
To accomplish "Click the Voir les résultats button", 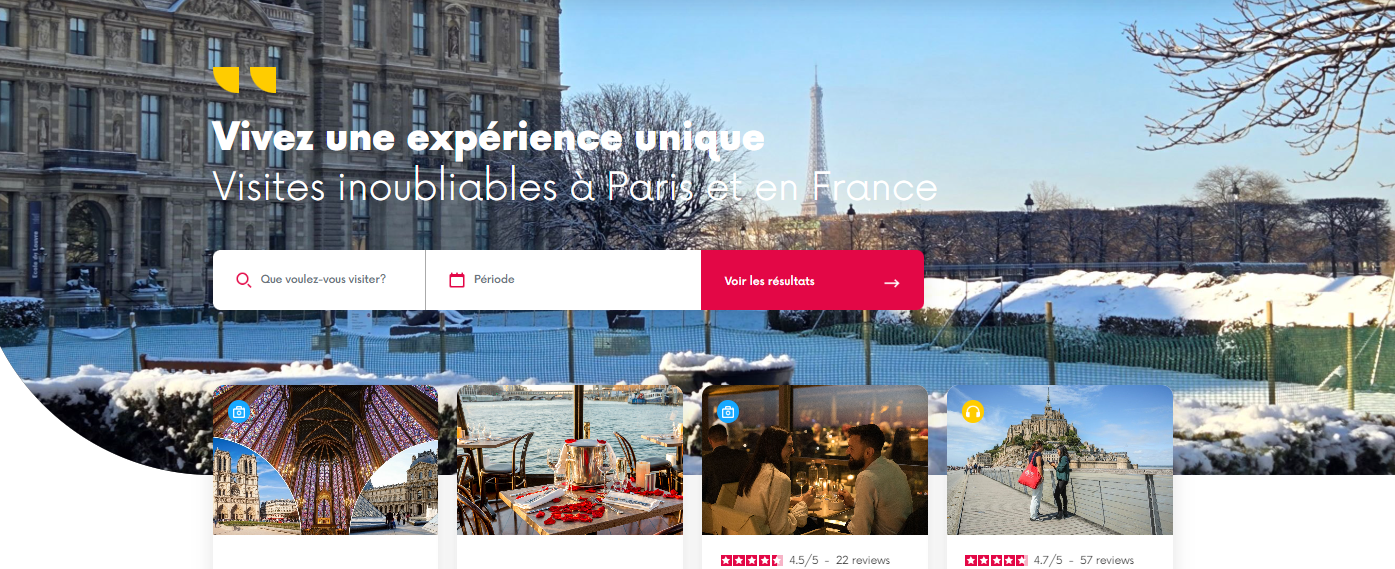I will pyautogui.click(x=812, y=280).
